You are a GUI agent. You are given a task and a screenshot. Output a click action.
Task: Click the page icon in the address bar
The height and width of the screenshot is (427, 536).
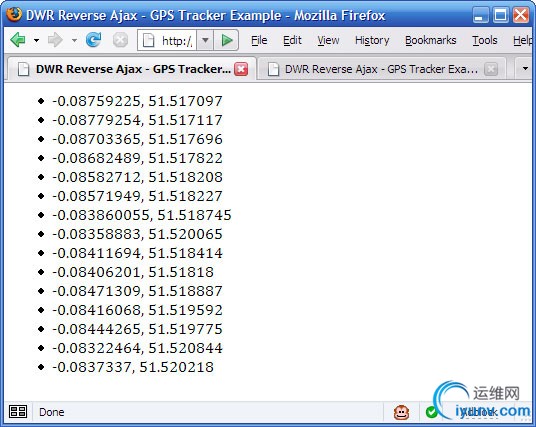(148, 40)
